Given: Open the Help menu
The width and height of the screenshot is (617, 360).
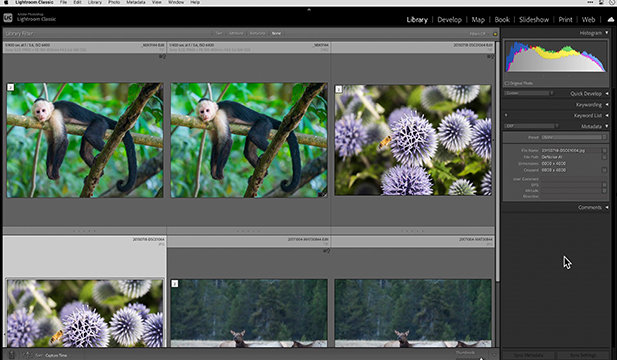Looking at the screenshot, I should click(195, 2).
